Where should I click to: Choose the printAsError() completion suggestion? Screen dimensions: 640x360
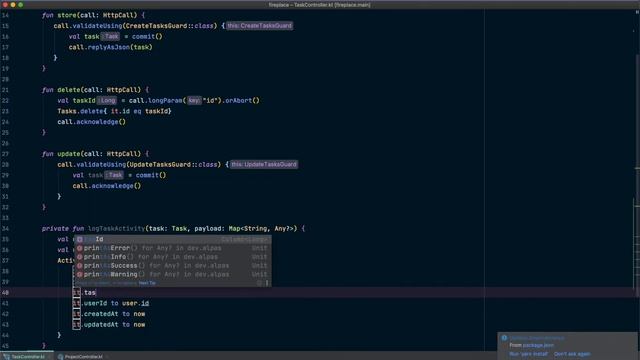[x=172, y=248]
